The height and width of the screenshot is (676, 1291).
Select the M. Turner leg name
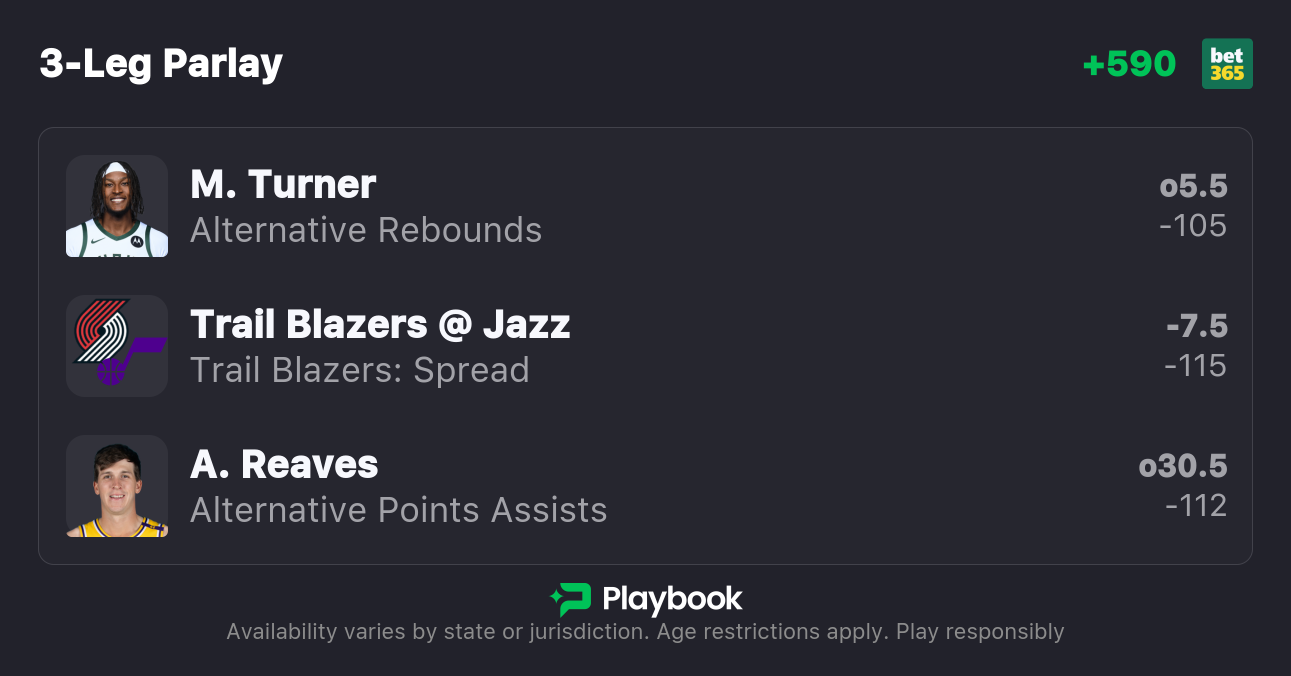click(283, 185)
